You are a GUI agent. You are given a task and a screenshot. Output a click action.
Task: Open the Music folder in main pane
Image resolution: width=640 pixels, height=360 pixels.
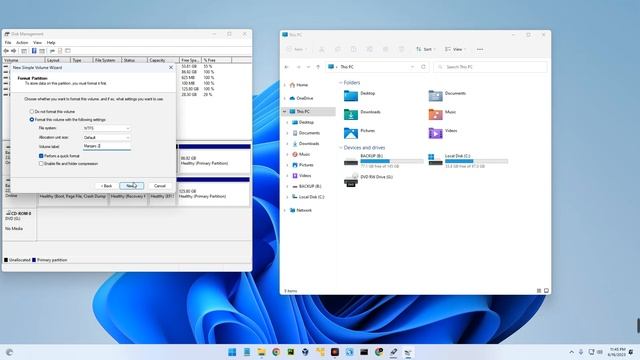(442, 114)
